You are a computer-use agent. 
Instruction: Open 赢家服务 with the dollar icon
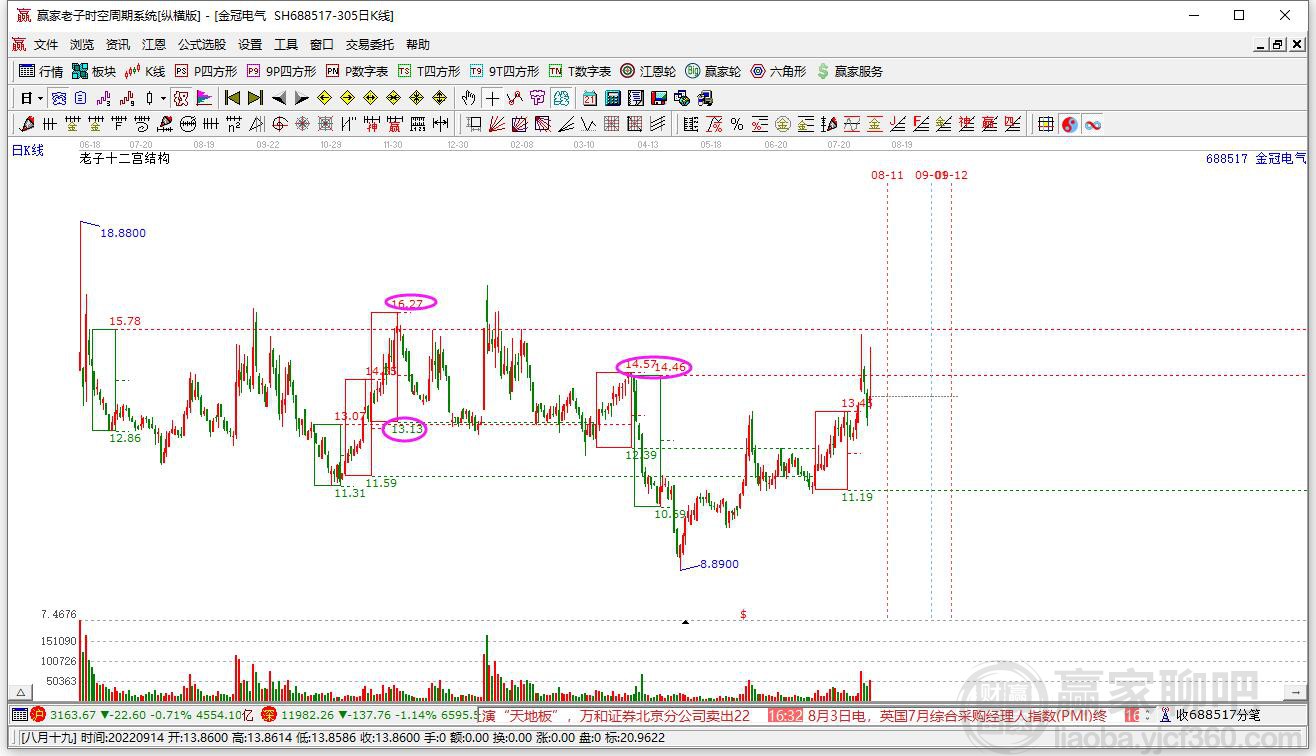850,71
